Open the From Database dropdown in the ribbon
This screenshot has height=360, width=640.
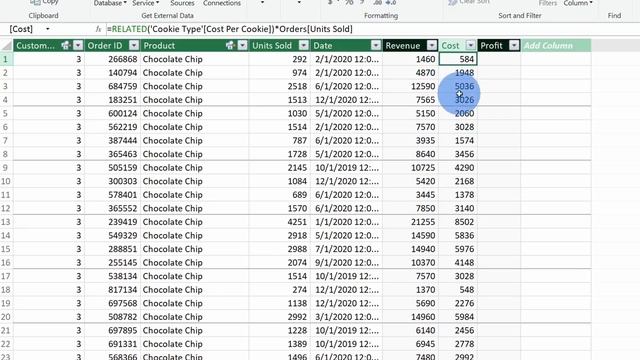pyautogui.click(x=110, y=3)
